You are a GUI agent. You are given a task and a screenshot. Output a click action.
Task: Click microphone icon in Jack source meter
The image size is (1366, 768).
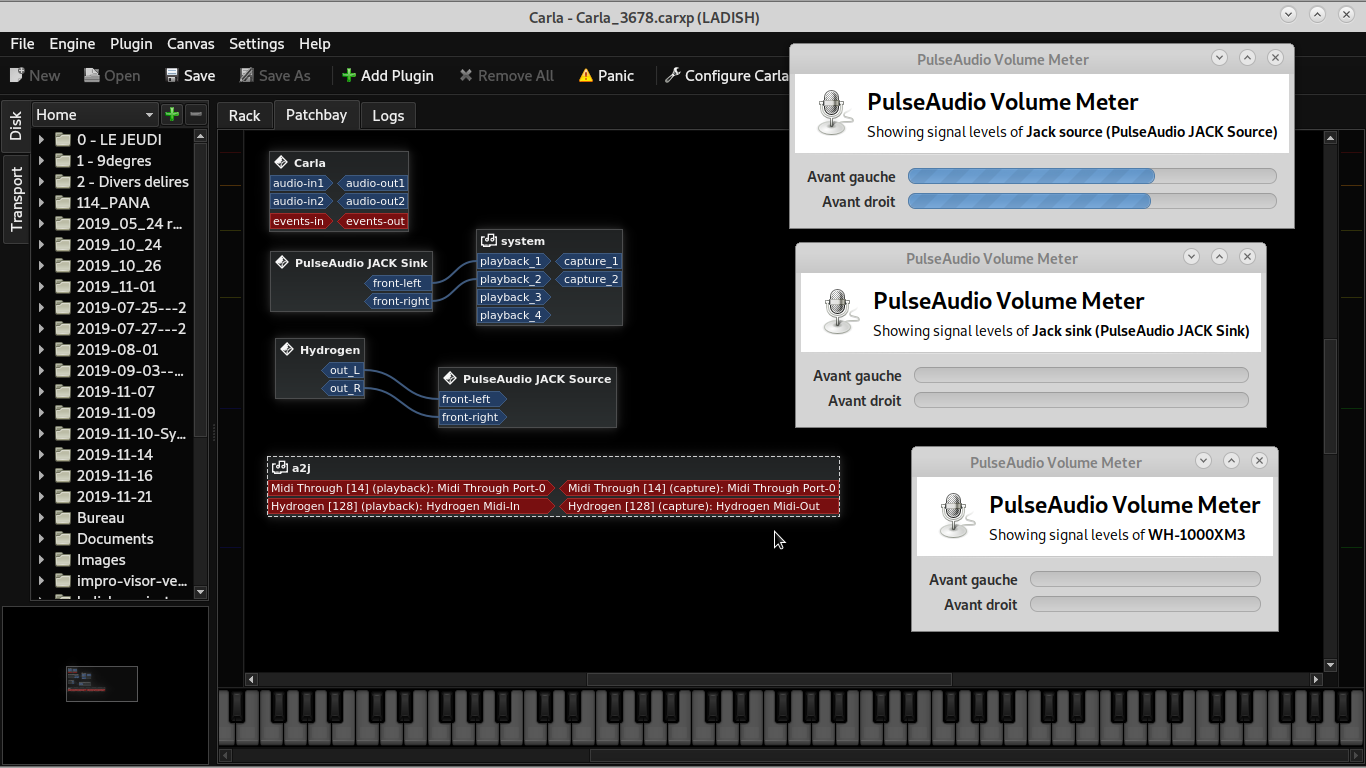click(832, 112)
